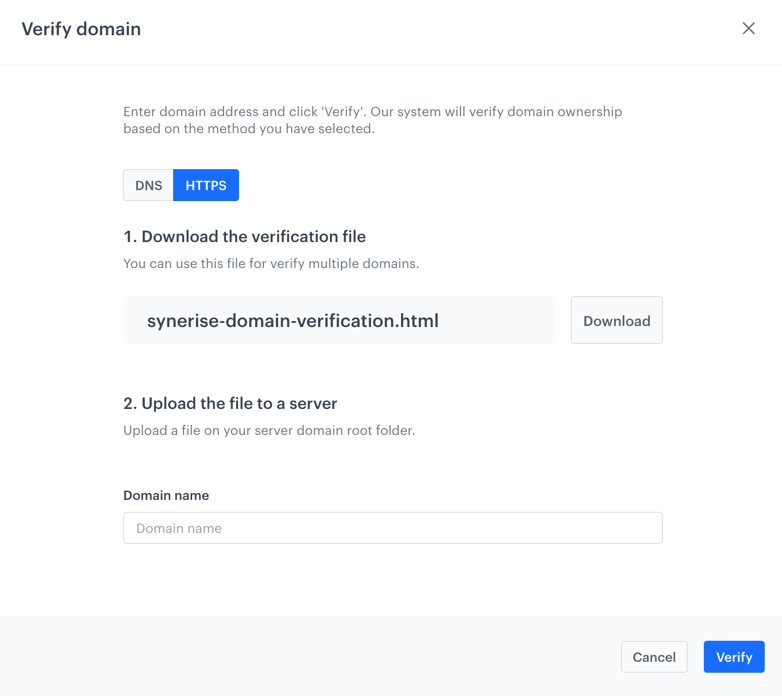Switch to the DNS verification method

point(149,185)
